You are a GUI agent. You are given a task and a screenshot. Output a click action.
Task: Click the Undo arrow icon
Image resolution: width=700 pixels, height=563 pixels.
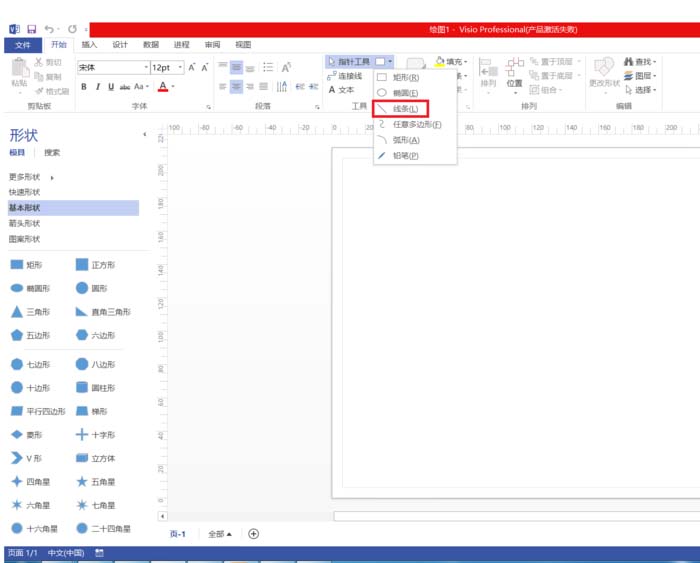coord(49,29)
